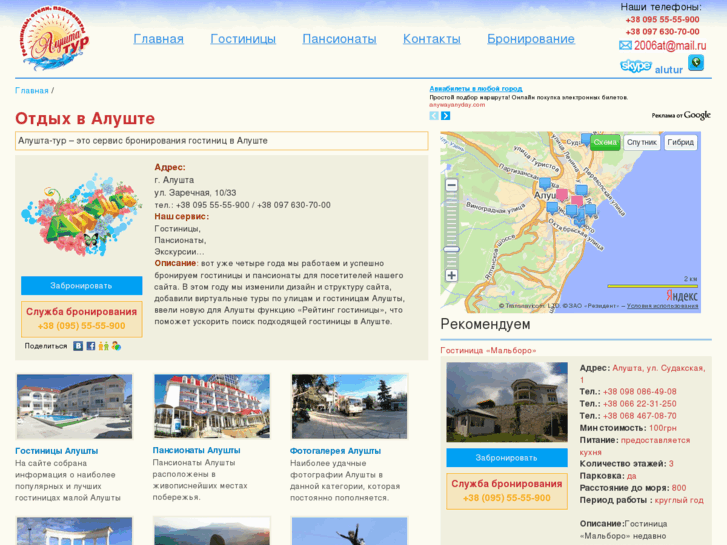Screen dimensions: 727x545
Task: Click the Реклама от Google label
Action: coord(681,115)
